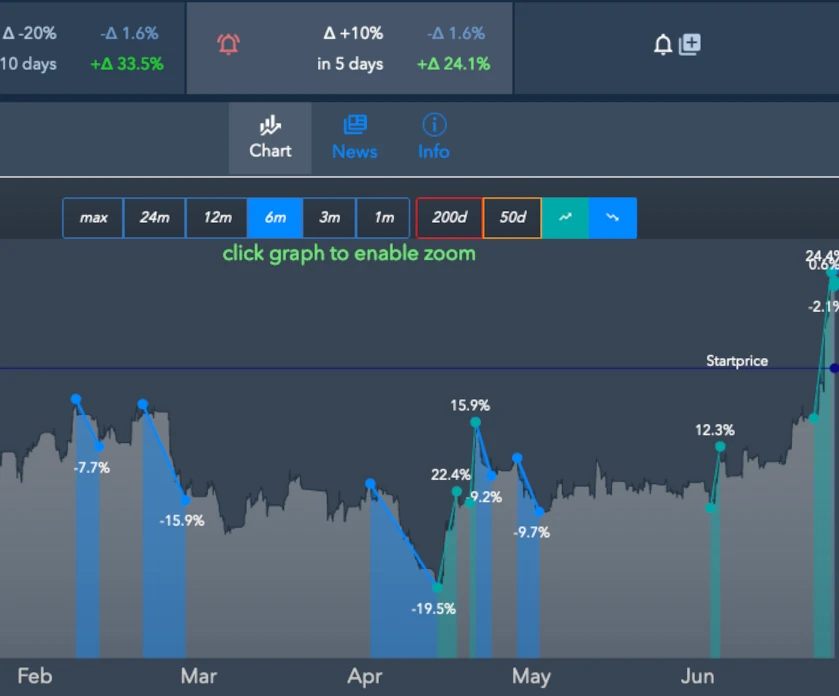839x696 pixels.
Task: Click the add-to-collection plus icon
Action: [x=690, y=44]
